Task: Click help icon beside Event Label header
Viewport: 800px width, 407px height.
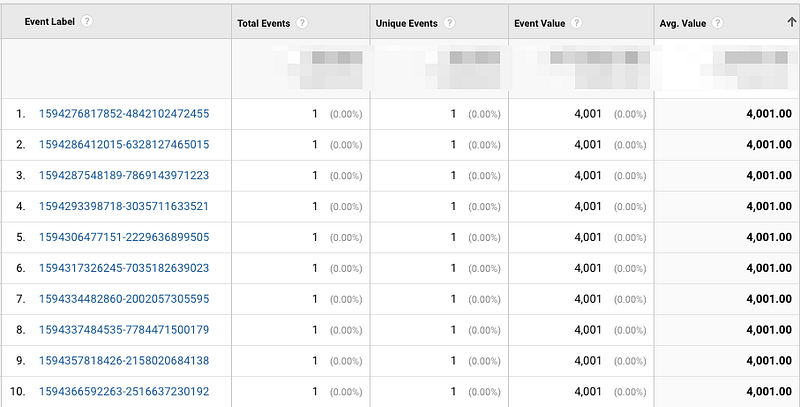Action: (x=87, y=22)
